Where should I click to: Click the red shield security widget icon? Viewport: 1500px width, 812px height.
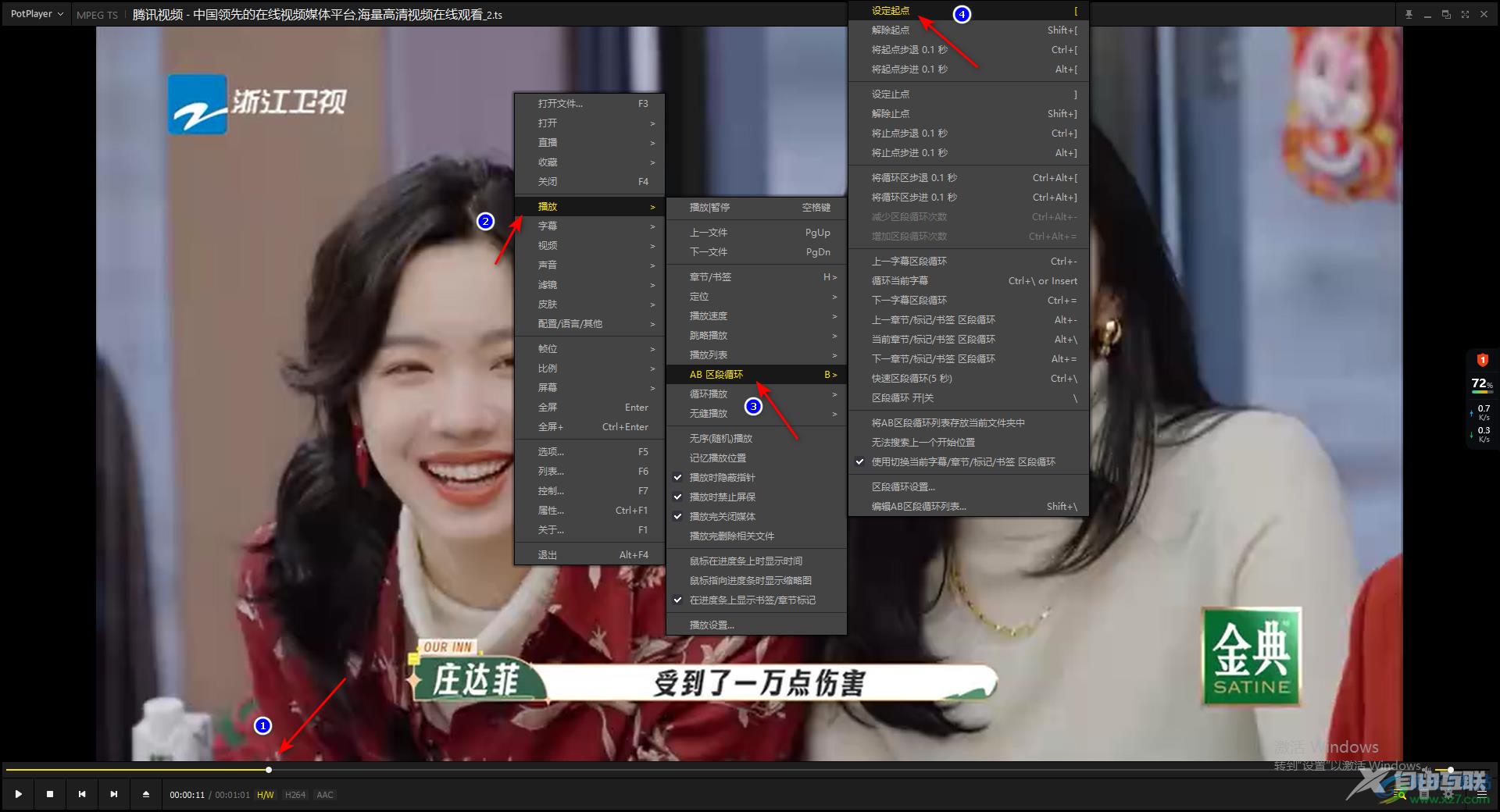pyautogui.click(x=1482, y=360)
